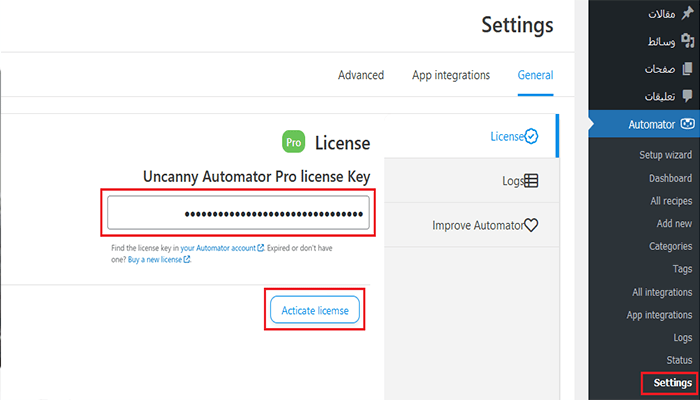The height and width of the screenshot is (400, 700).
Task: Open Settings in the sidebar submenu
Action: click(673, 383)
